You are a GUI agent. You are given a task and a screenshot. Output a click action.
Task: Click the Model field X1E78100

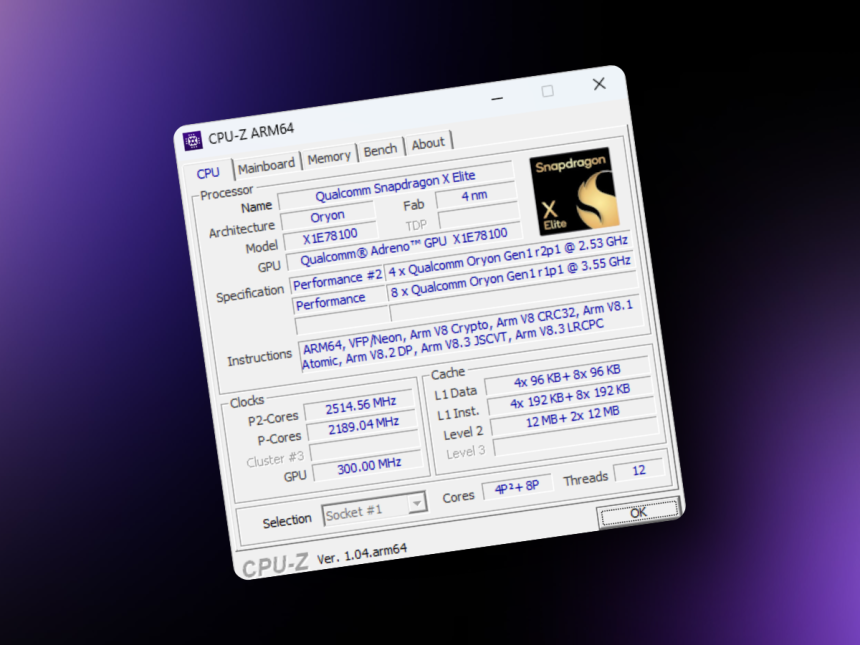[x=330, y=236]
